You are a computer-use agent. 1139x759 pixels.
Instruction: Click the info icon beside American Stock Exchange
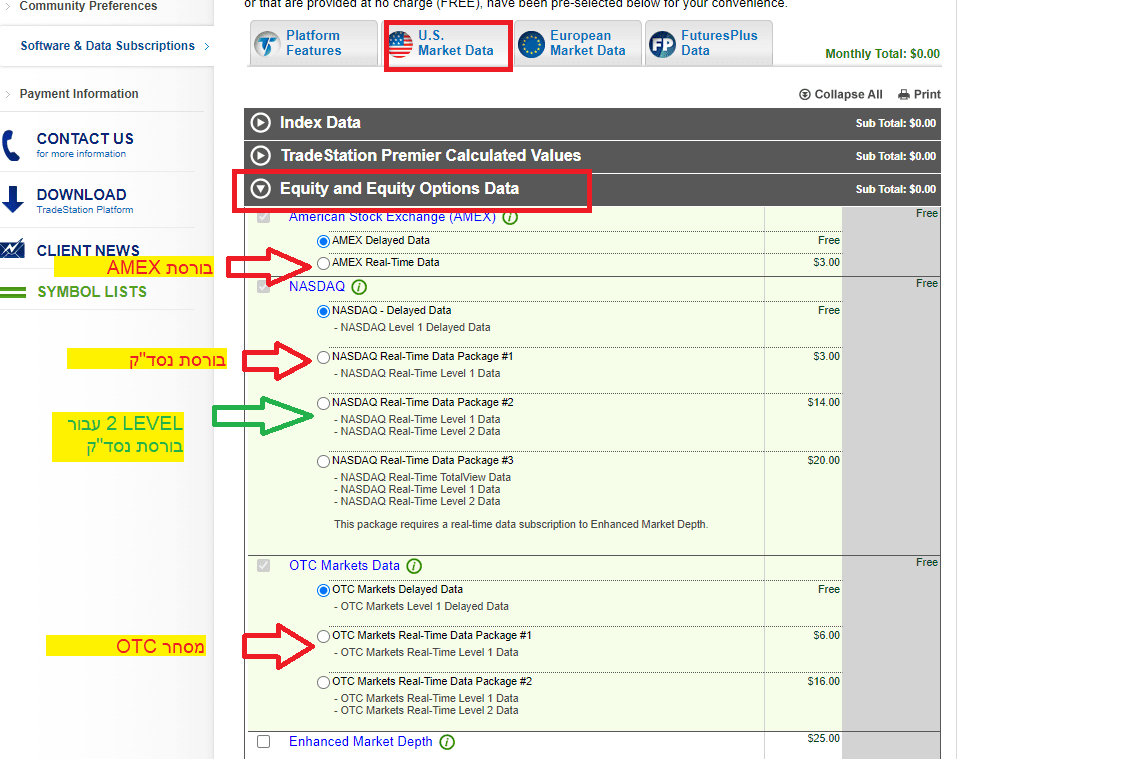pos(510,217)
